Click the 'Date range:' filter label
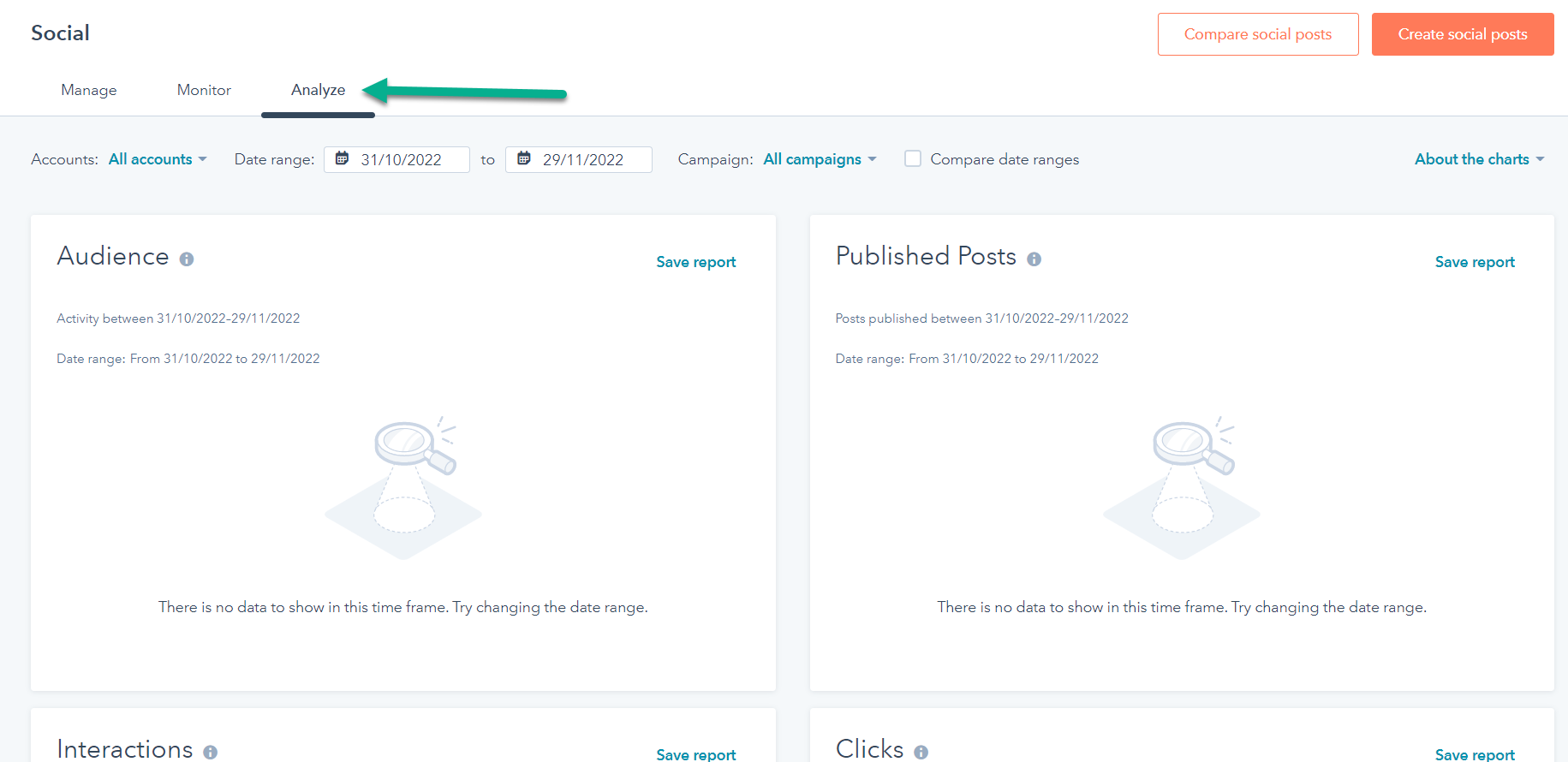This screenshot has height=762, width=1568. [x=275, y=159]
